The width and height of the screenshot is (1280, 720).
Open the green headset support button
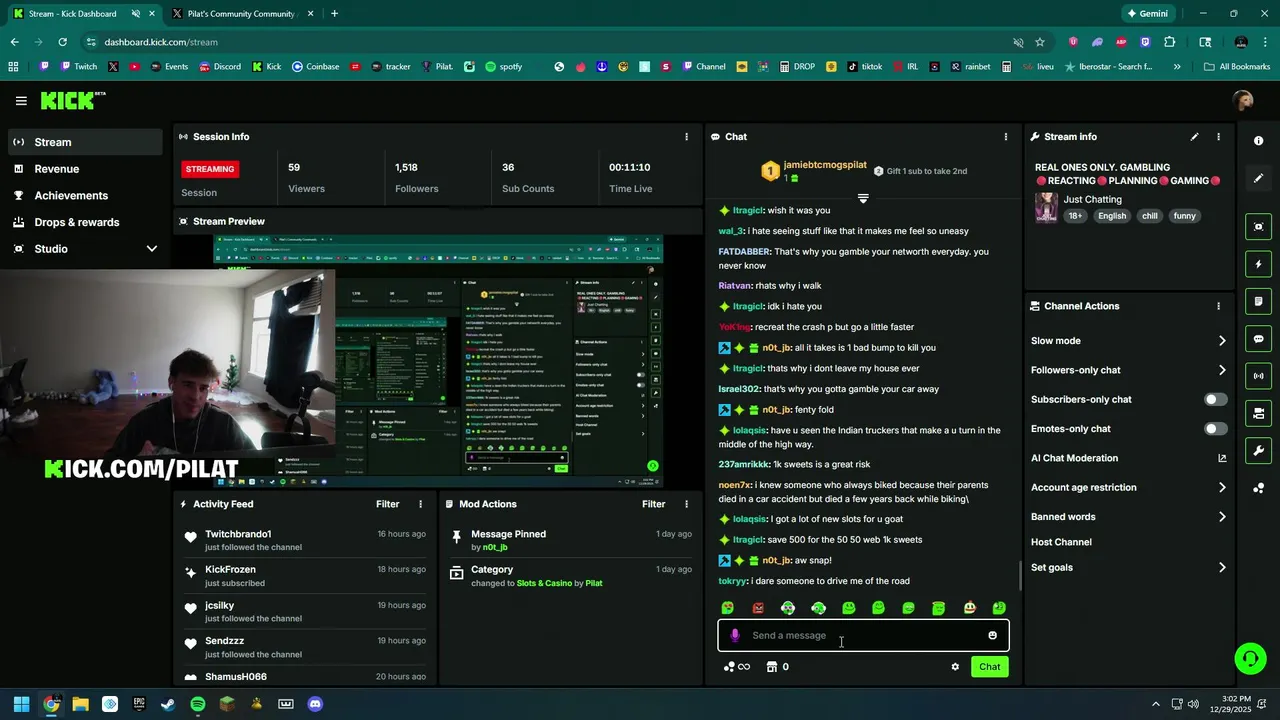point(1250,658)
